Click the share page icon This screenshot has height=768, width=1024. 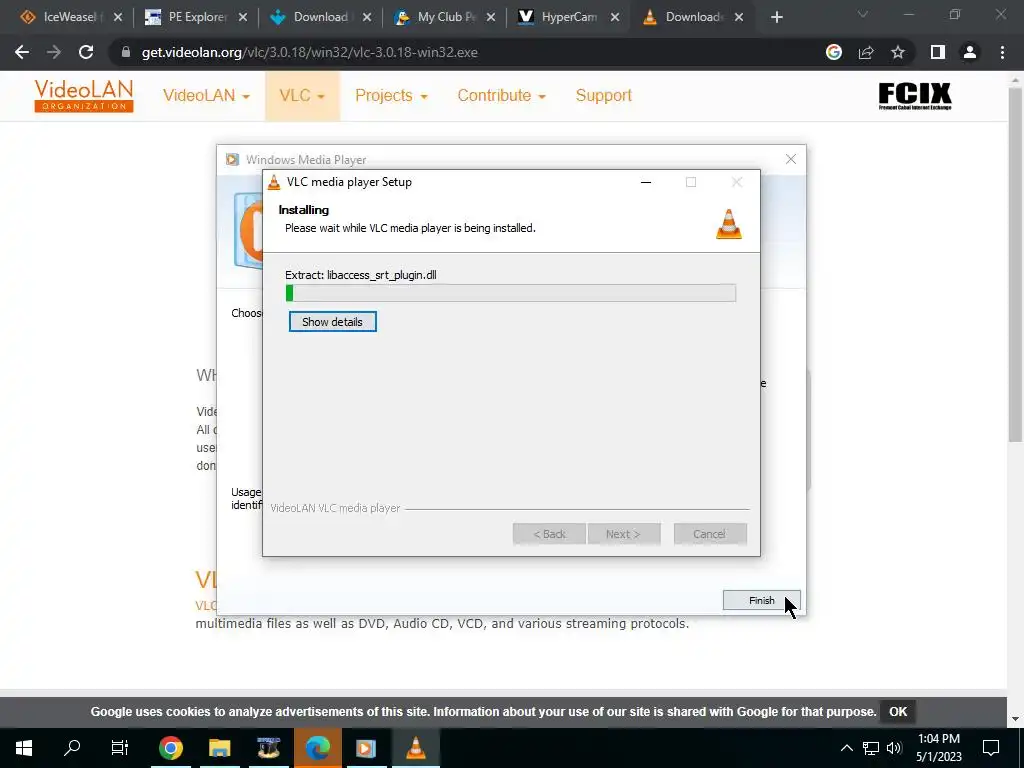(x=866, y=52)
